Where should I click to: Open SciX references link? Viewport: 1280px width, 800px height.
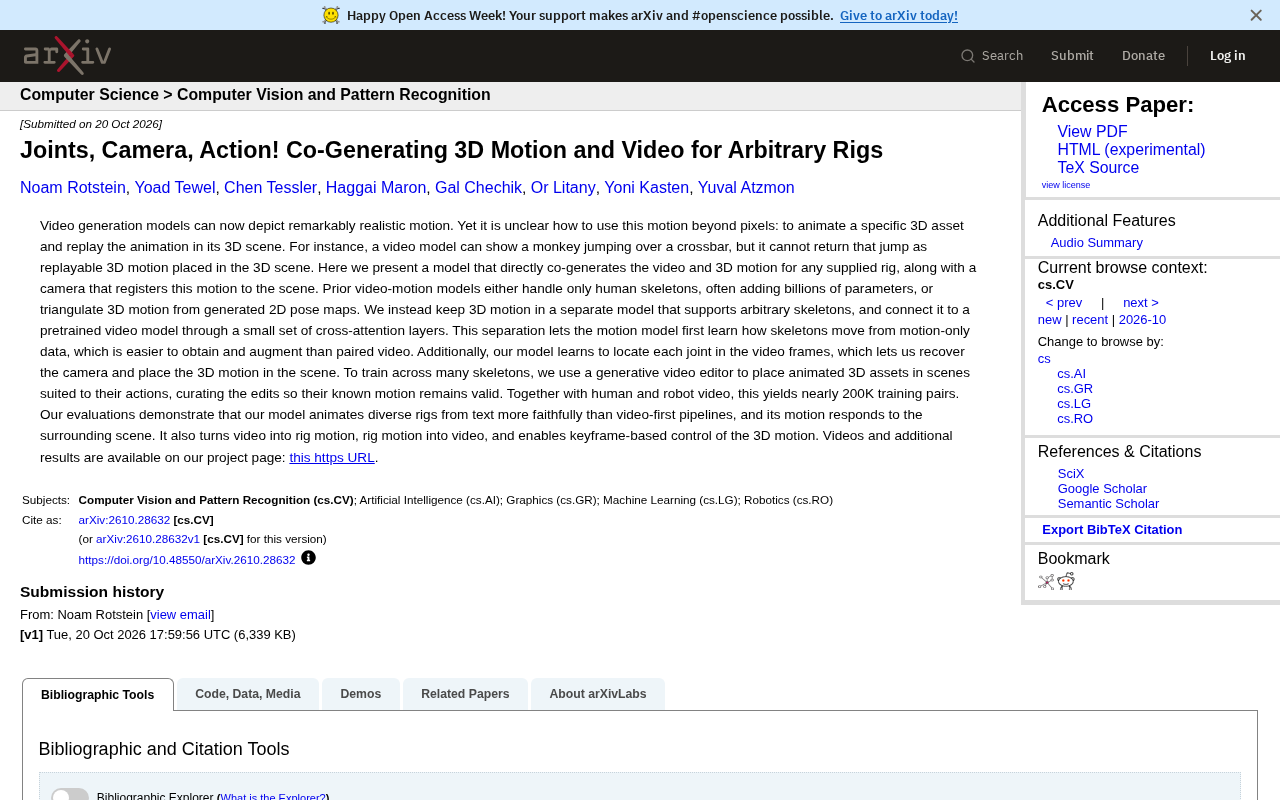[x=1071, y=474]
